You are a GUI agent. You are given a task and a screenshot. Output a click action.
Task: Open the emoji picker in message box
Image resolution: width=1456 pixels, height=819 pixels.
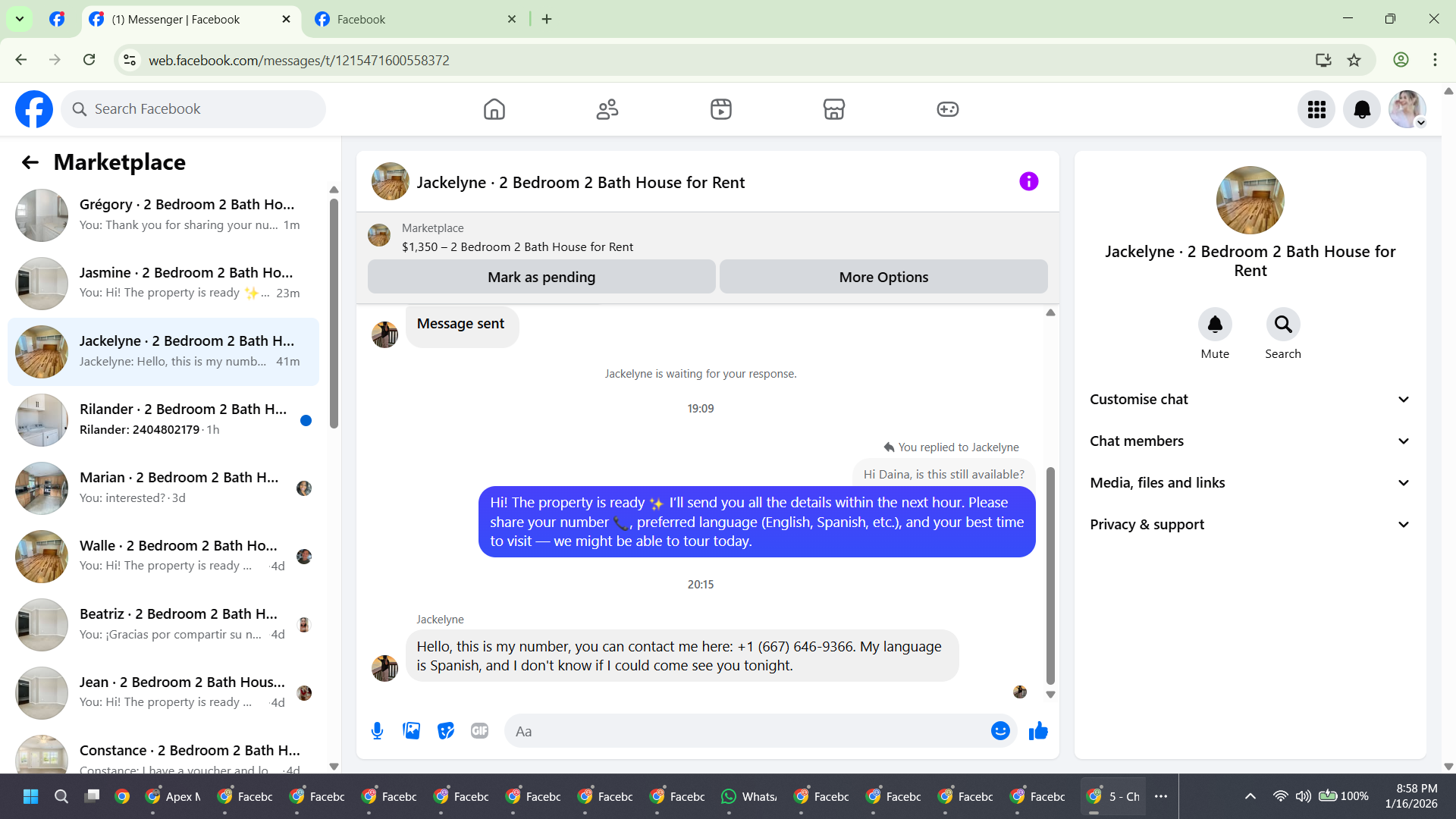(x=1000, y=731)
